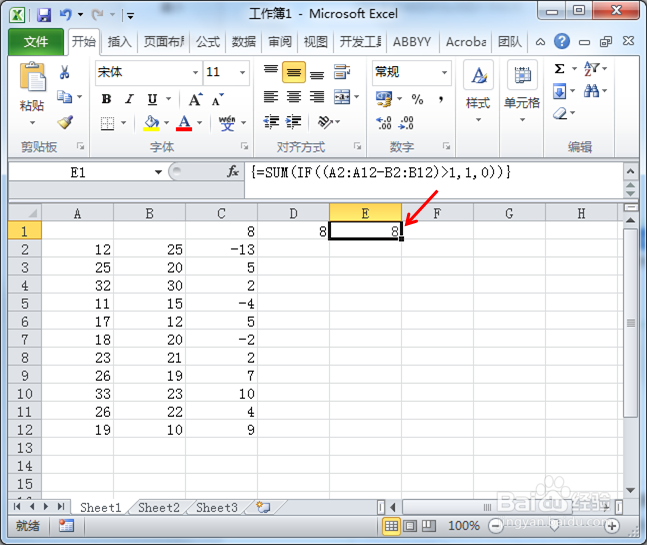The height and width of the screenshot is (545, 647).
Task: Decrease decimal places
Action: tap(406, 123)
